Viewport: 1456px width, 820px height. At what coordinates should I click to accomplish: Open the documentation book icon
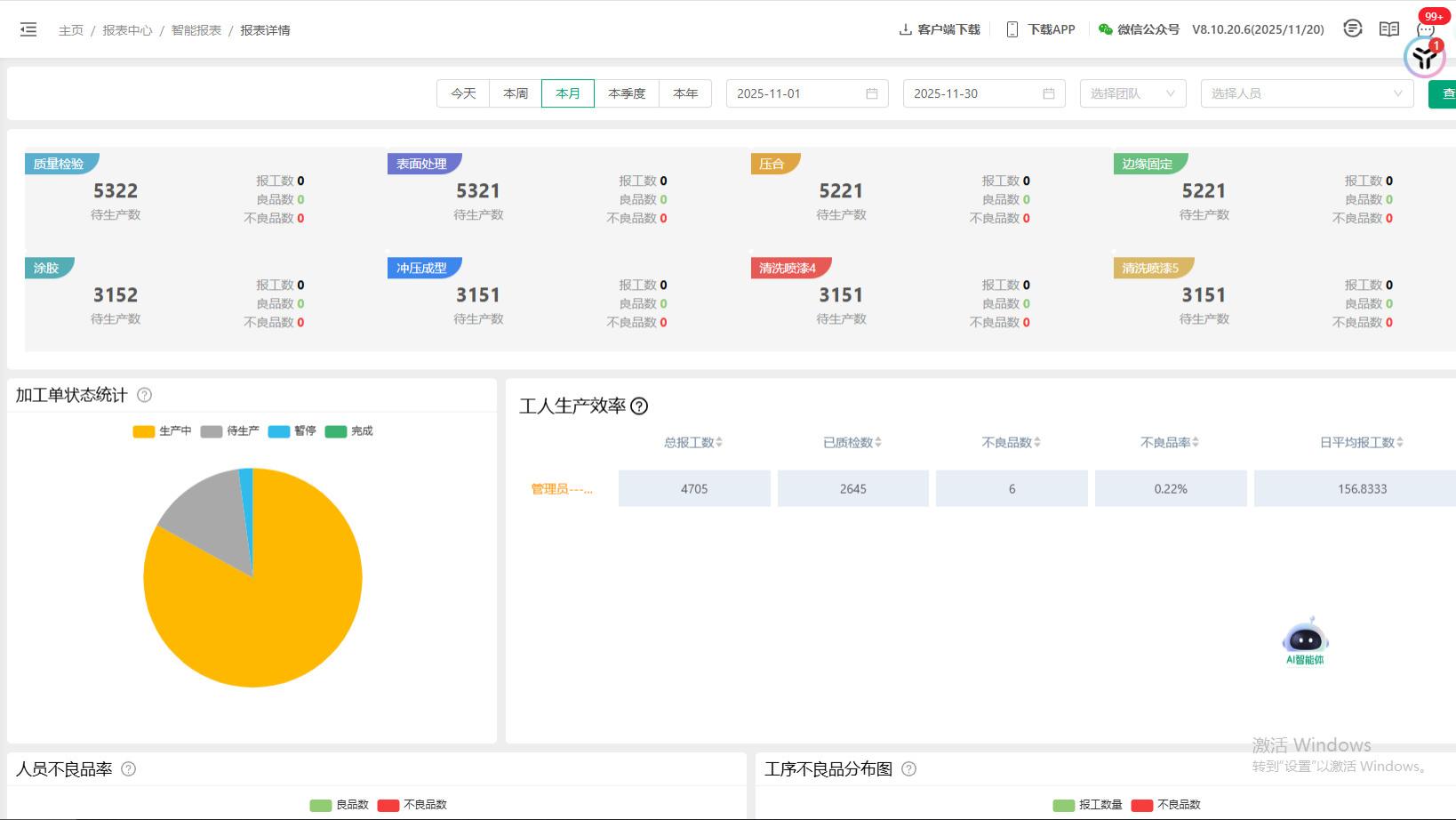click(1388, 28)
